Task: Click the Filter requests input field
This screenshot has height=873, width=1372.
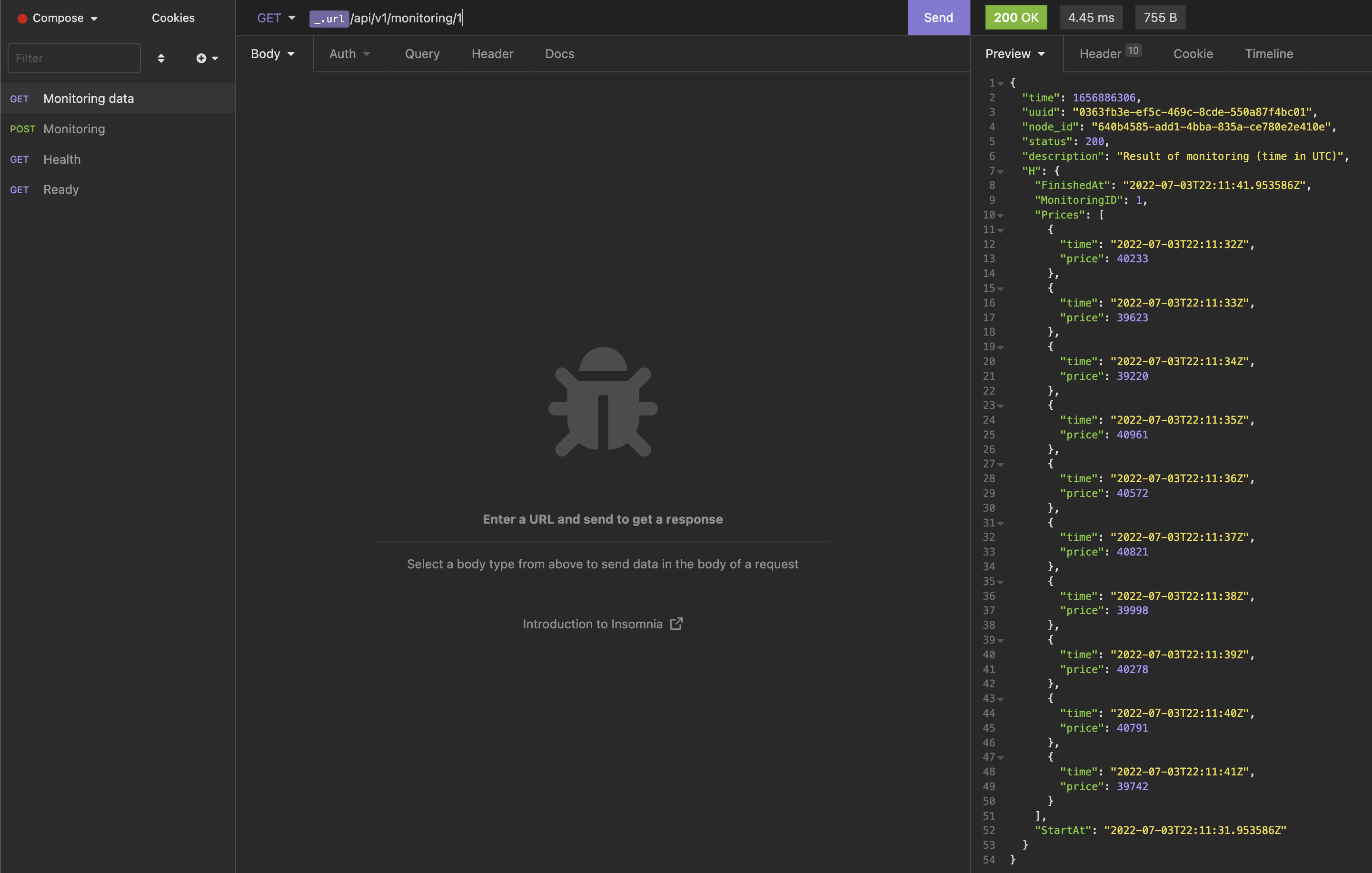Action: [x=74, y=58]
